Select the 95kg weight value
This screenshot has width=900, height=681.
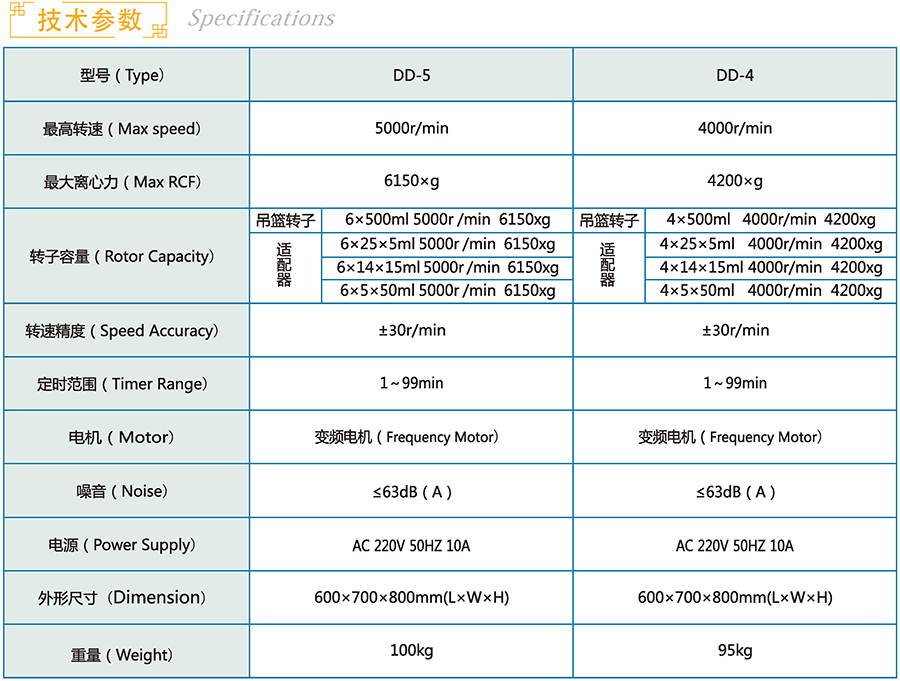[x=735, y=651]
